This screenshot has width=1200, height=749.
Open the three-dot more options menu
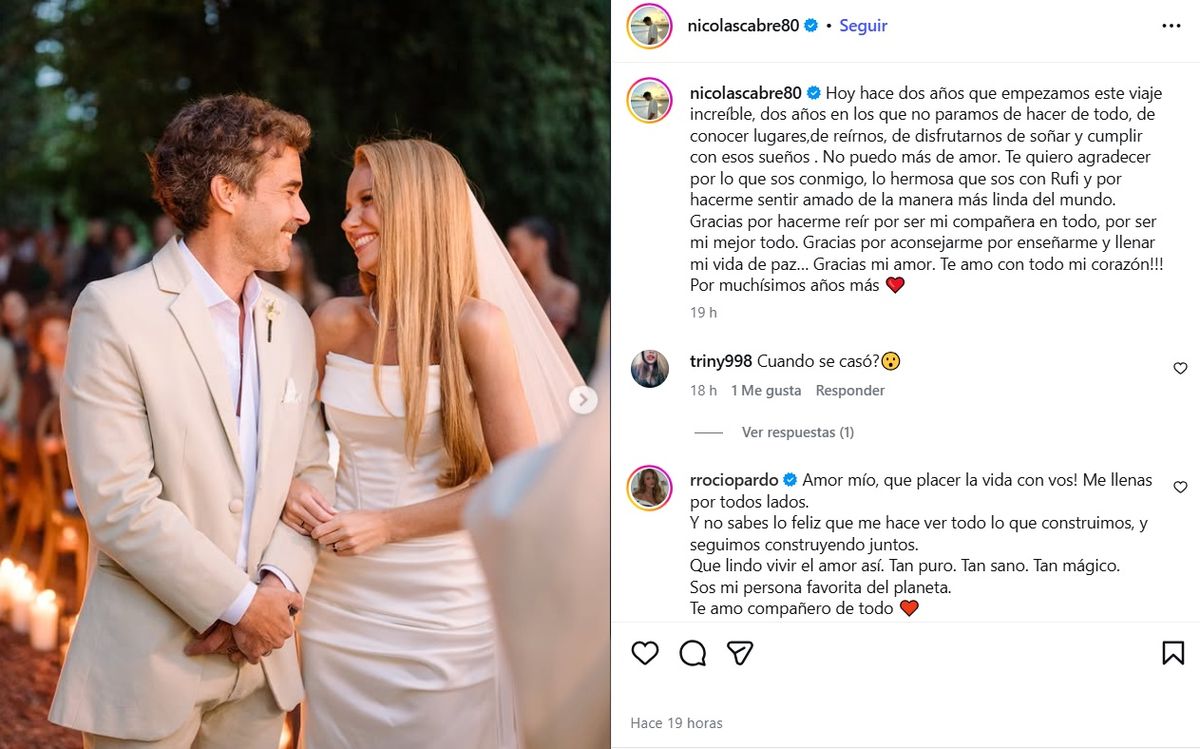click(1171, 26)
